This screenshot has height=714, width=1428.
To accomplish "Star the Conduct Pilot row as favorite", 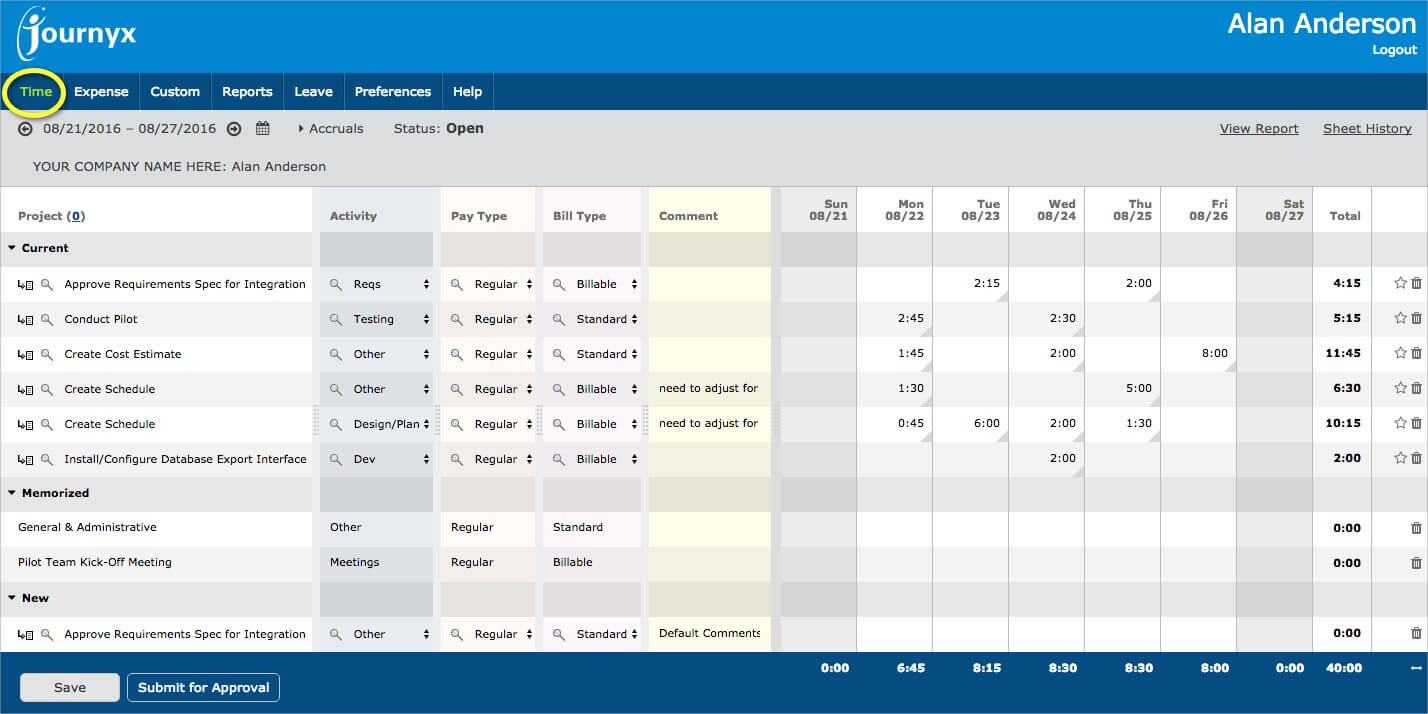I will (1400, 318).
